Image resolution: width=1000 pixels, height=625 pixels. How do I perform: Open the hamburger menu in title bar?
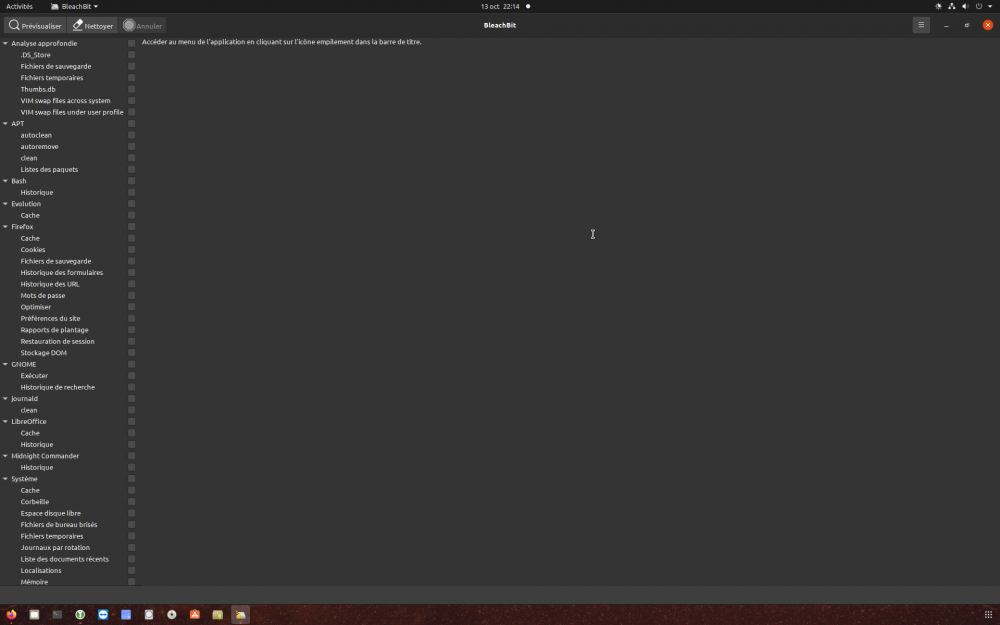921,25
